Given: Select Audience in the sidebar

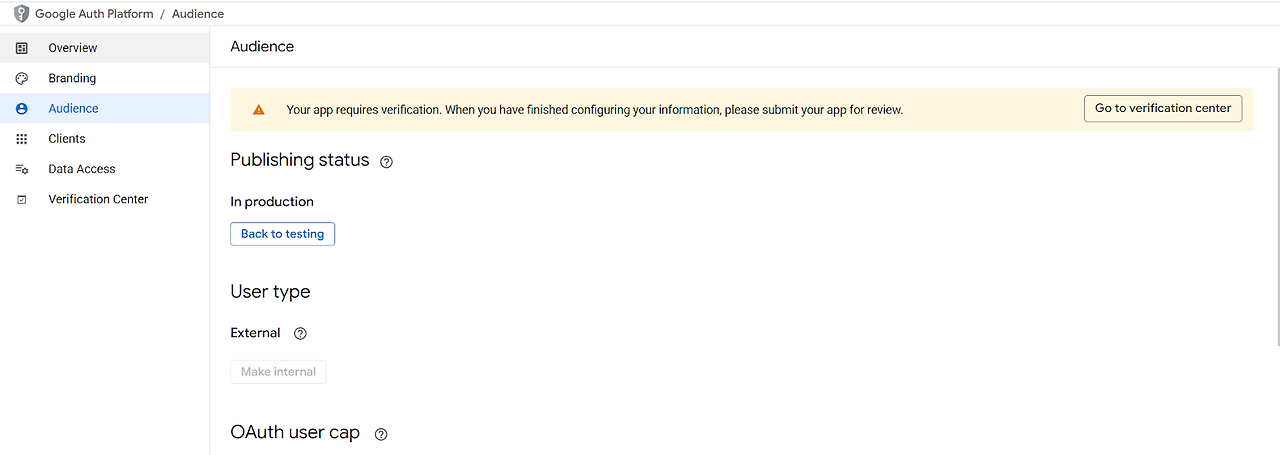Looking at the screenshot, I should 105,108.
